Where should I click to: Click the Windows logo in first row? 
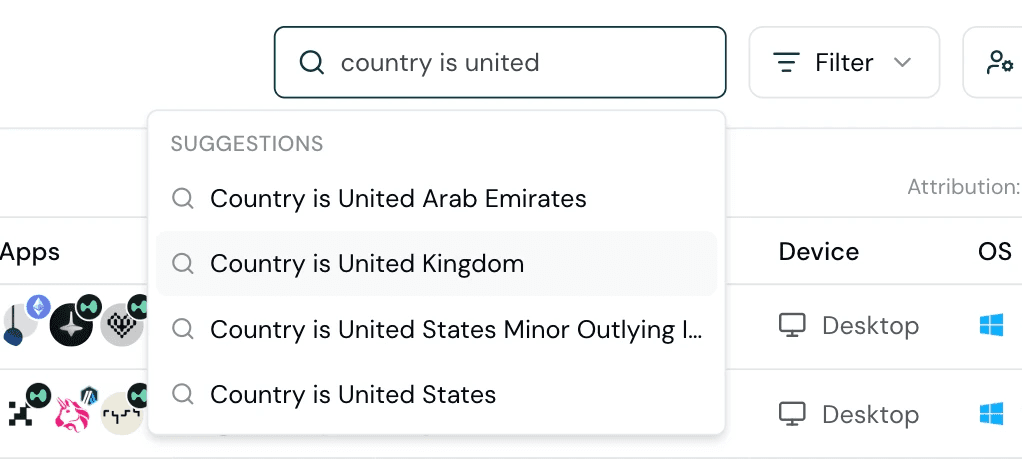(x=991, y=325)
